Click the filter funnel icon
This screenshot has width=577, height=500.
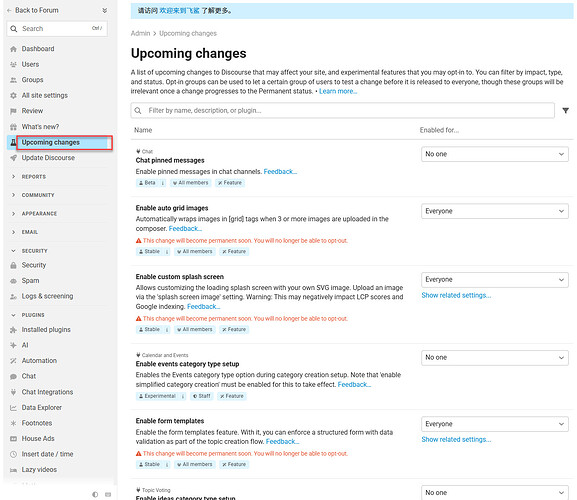(565, 110)
